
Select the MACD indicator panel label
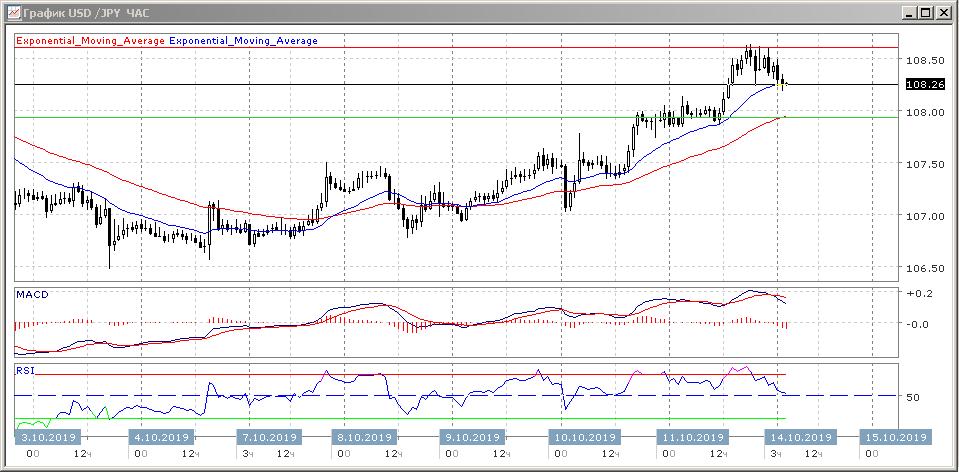click(32, 295)
